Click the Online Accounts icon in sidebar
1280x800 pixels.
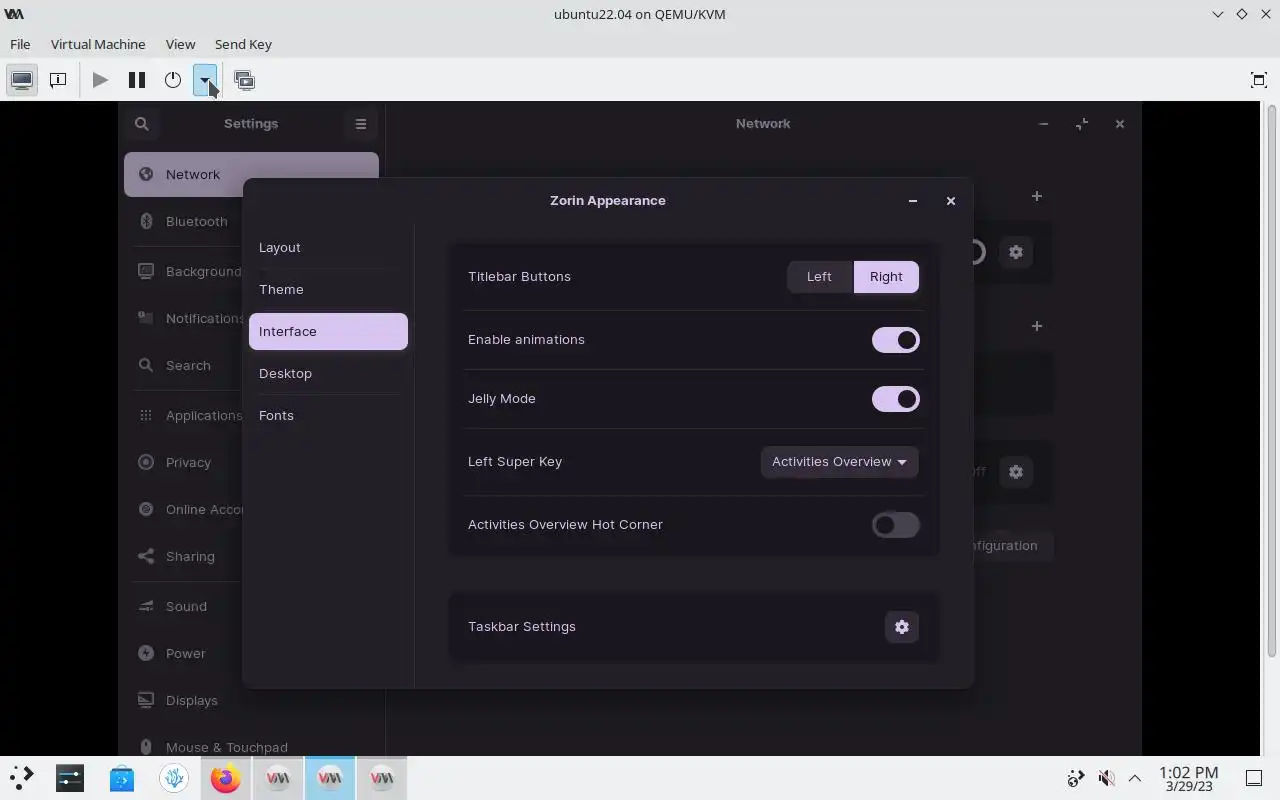point(146,509)
